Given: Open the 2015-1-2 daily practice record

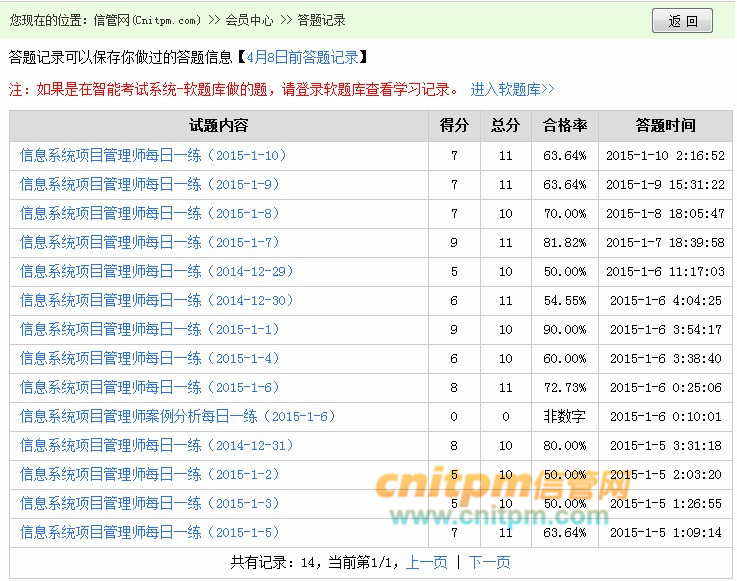Looking at the screenshot, I should tap(150, 474).
